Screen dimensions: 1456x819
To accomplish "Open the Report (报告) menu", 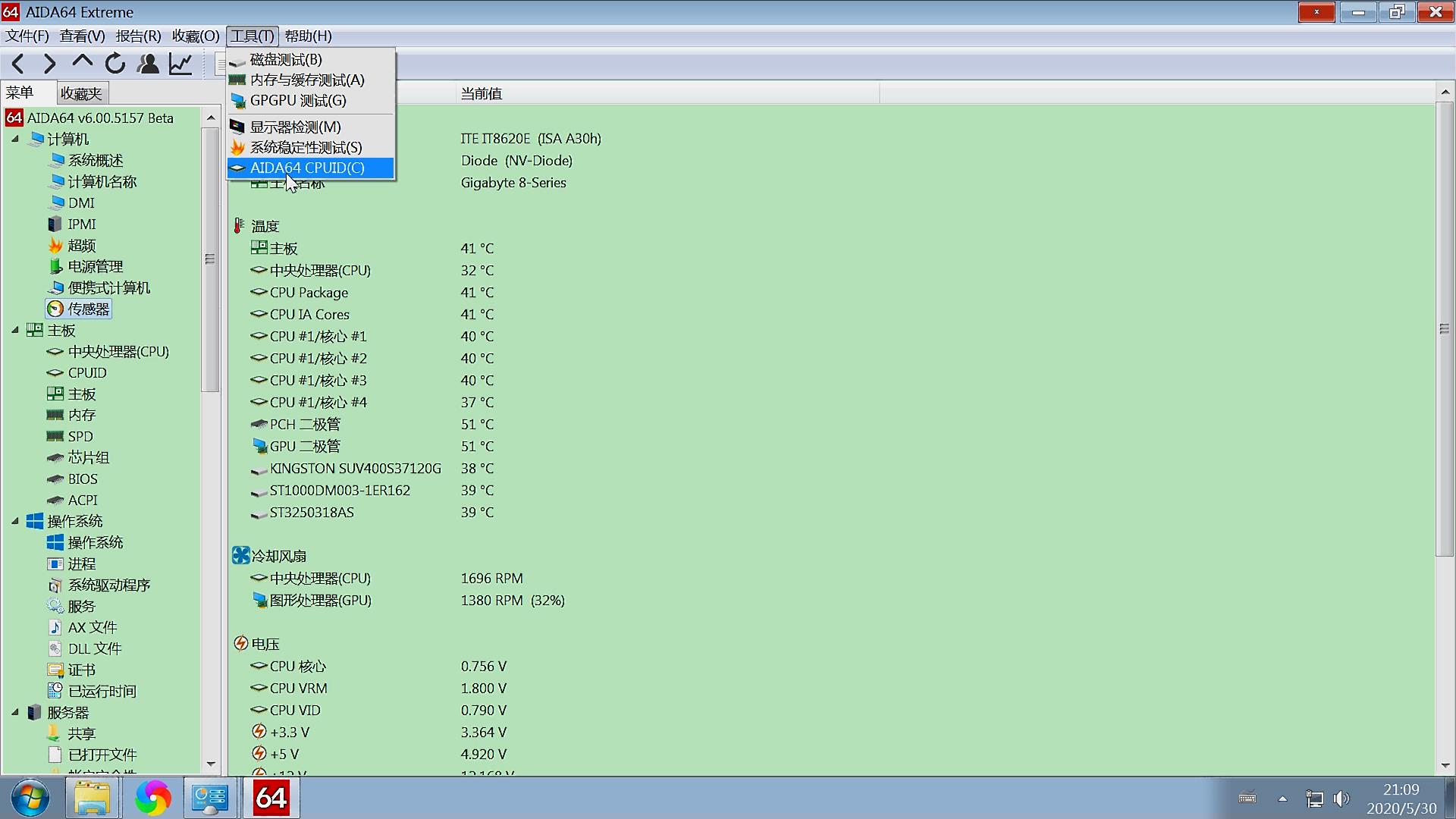I will pos(138,36).
